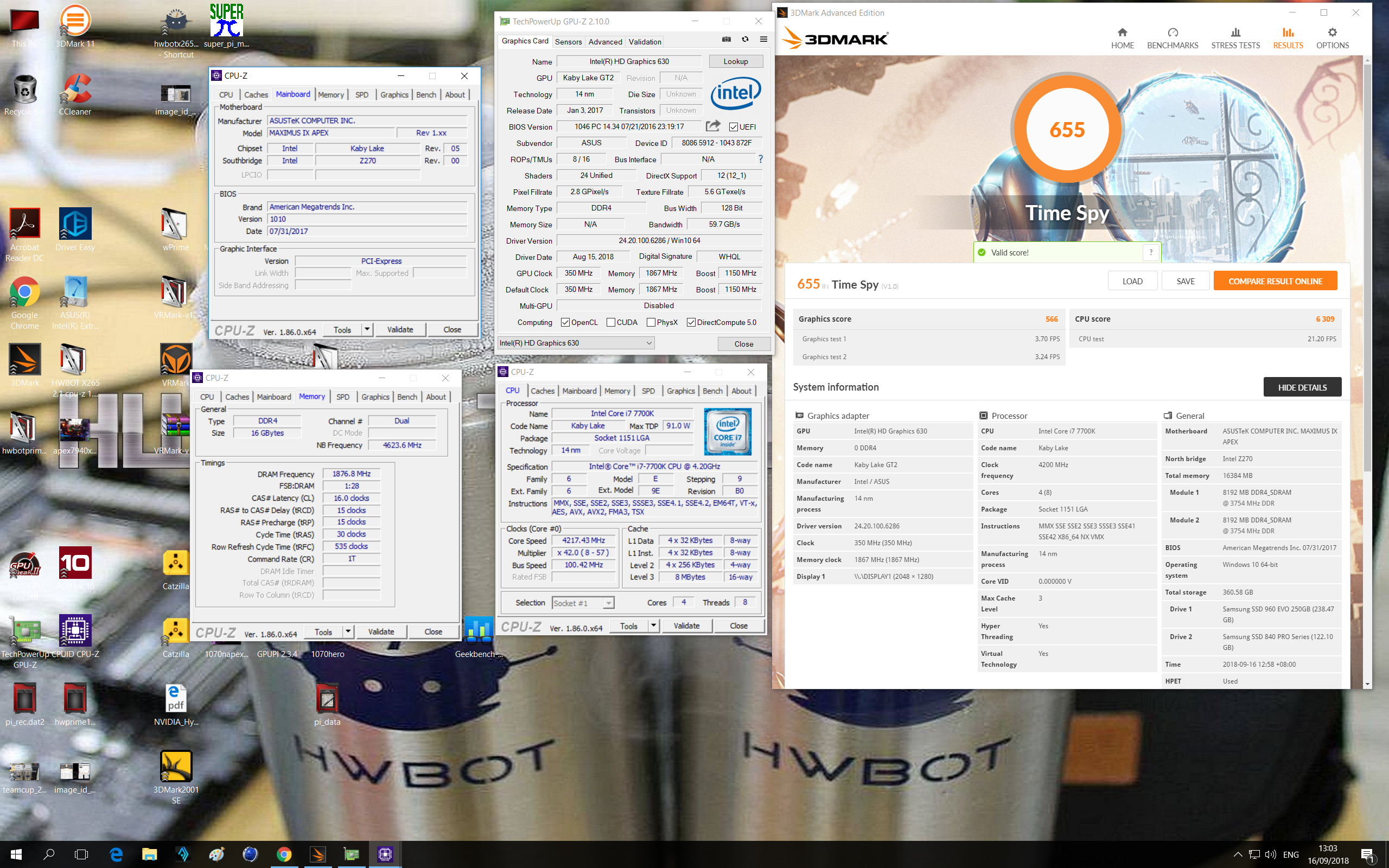Click GPU-Z refresh icon
1389x868 pixels.
(x=745, y=40)
